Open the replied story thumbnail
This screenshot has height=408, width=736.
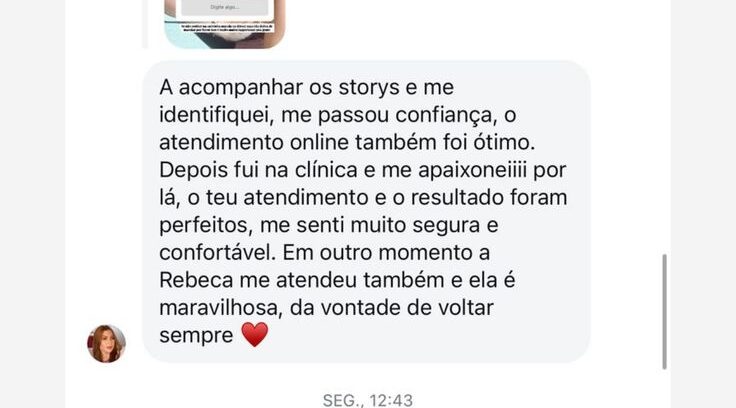click(x=225, y=24)
